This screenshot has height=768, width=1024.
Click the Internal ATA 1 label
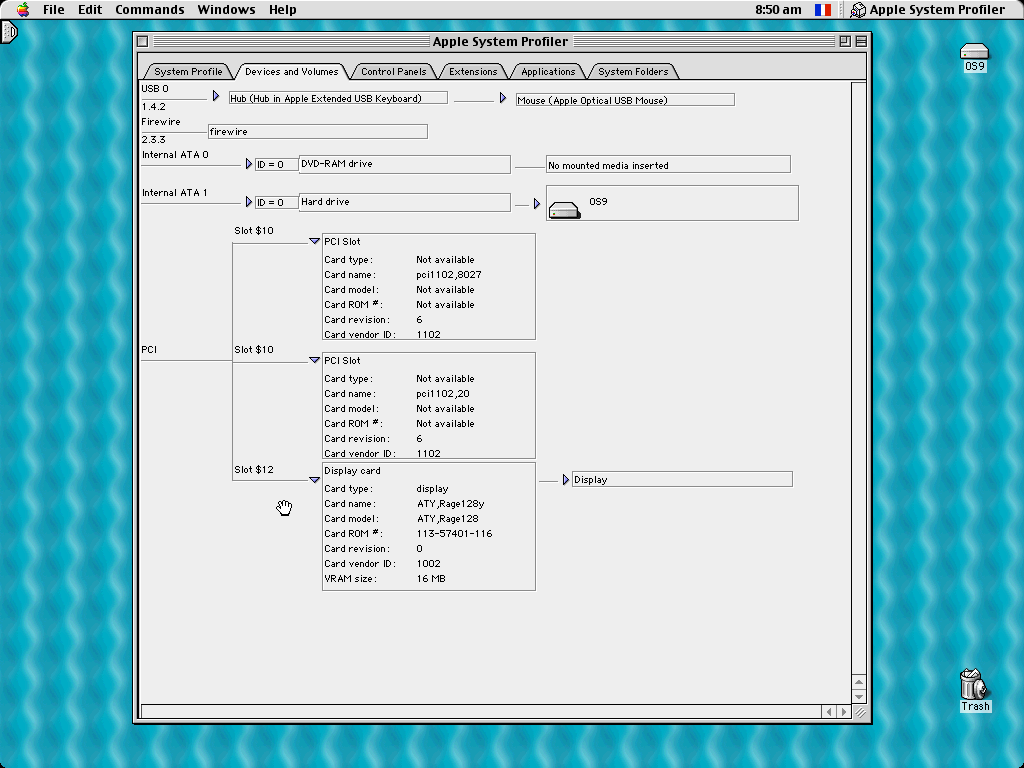point(174,193)
